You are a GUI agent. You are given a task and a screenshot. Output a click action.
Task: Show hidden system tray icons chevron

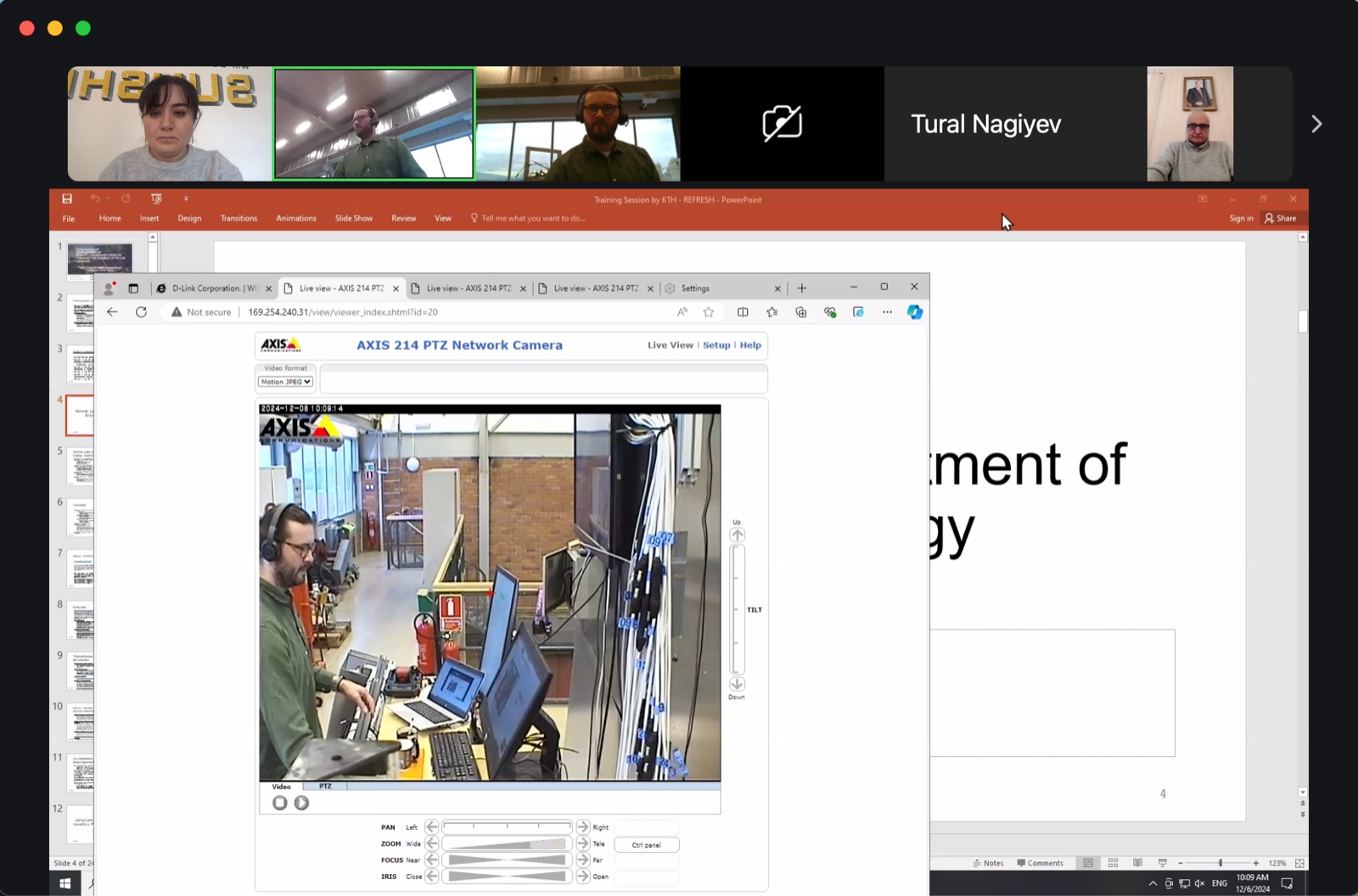pyautogui.click(x=1153, y=883)
